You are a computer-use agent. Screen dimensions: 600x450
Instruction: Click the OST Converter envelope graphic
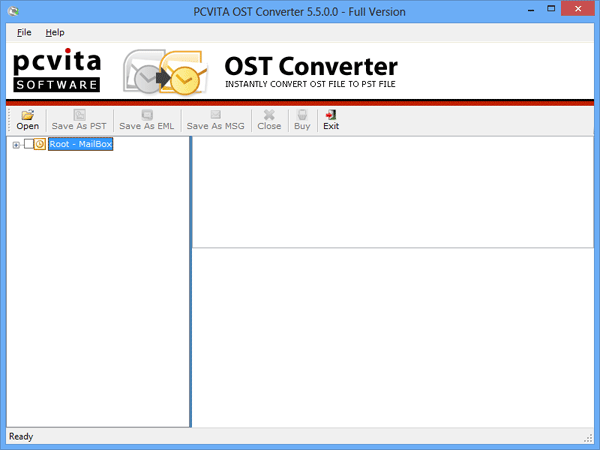tap(163, 72)
